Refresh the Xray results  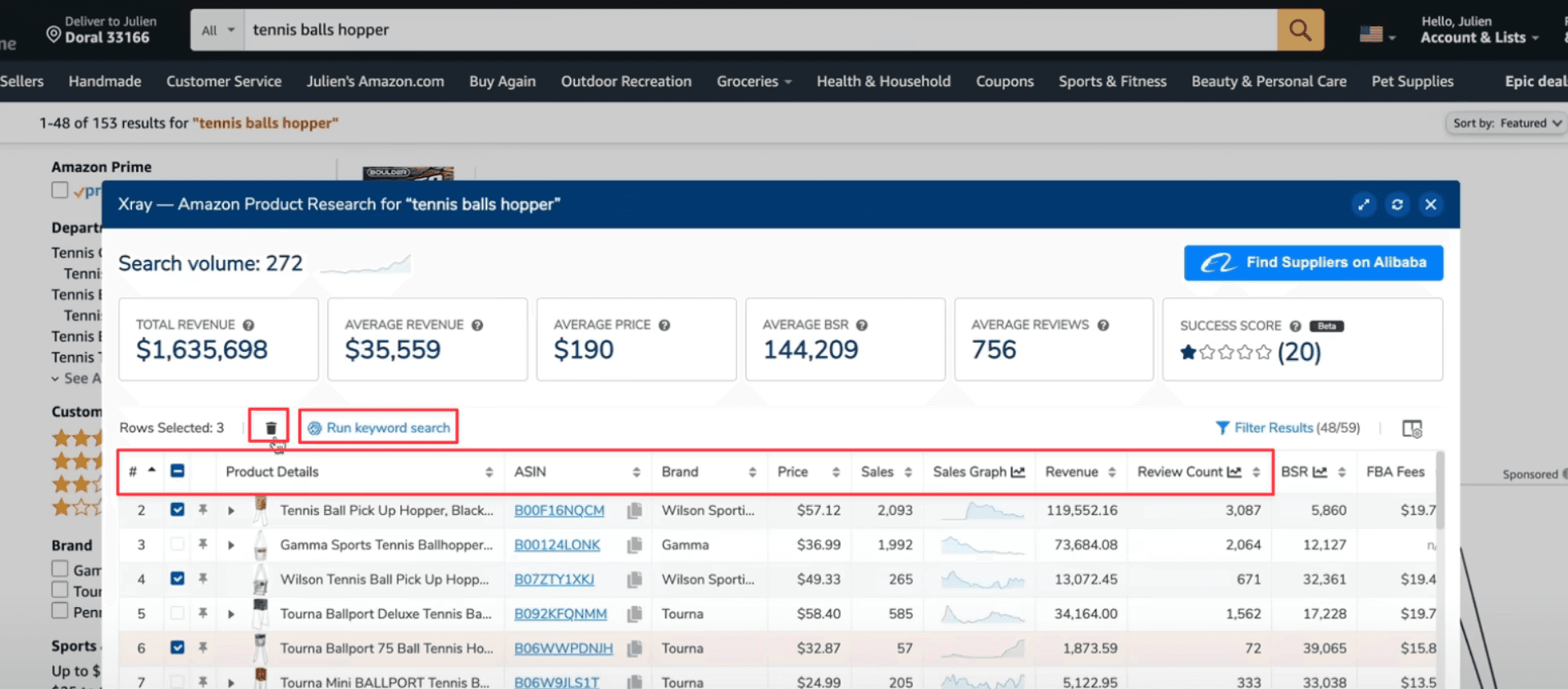coord(1397,205)
